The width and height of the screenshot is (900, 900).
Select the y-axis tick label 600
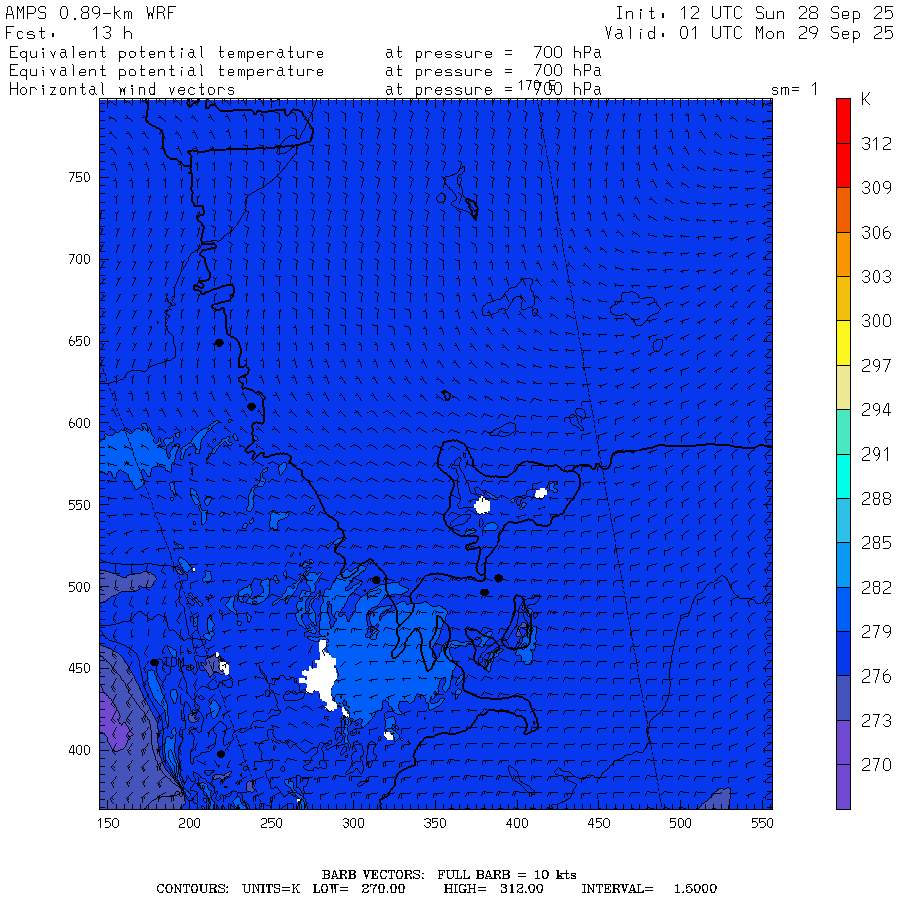coord(79,423)
